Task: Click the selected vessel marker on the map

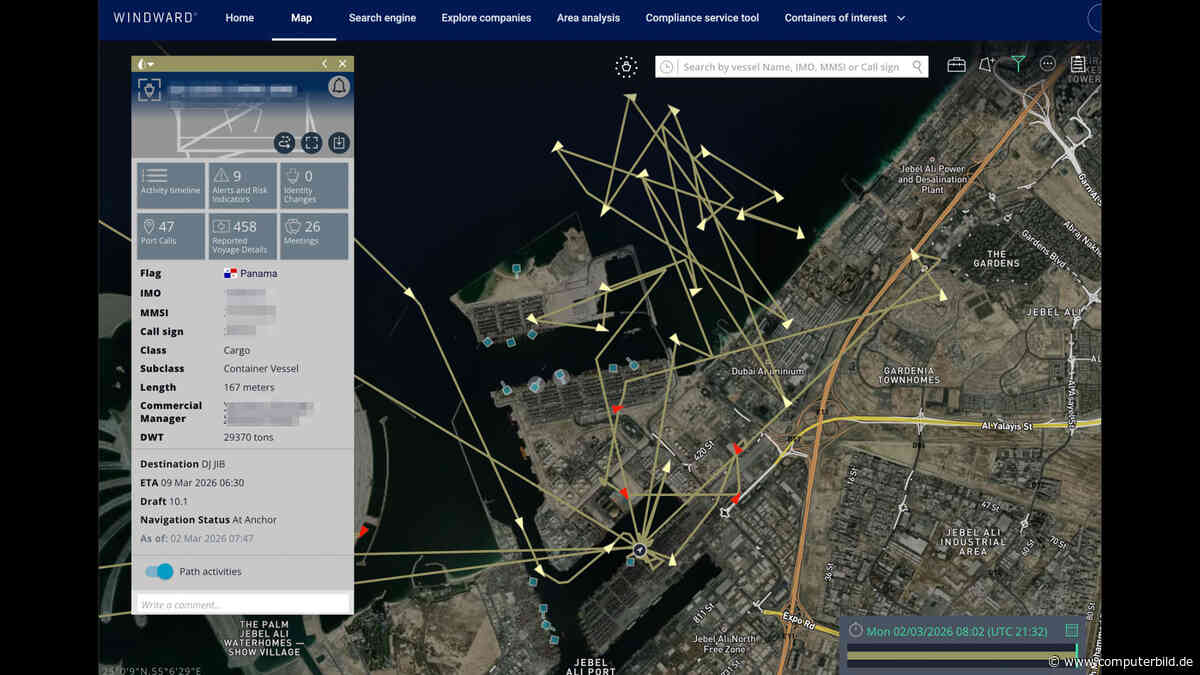Action: point(640,550)
